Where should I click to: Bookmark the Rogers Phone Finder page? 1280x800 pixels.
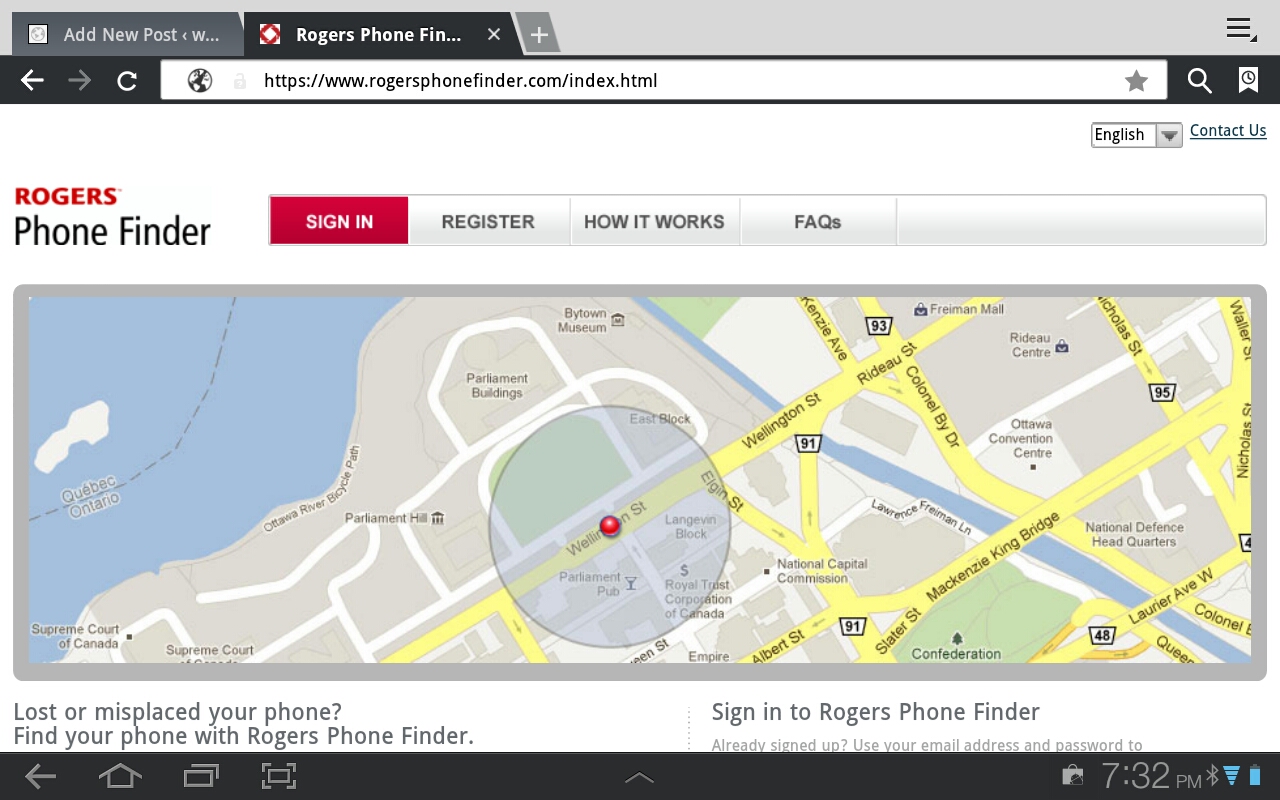point(1136,80)
